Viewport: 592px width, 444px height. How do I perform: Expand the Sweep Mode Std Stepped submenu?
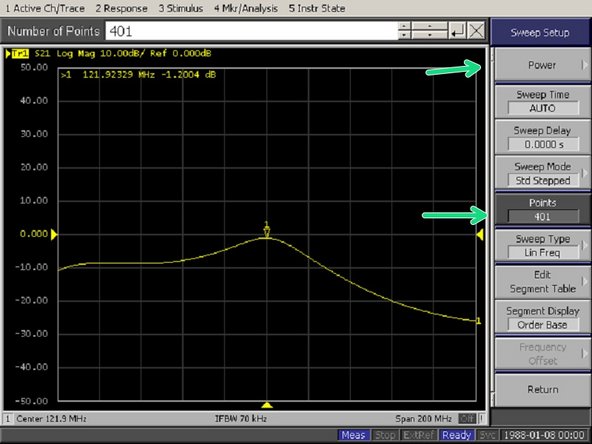[542, 173]
